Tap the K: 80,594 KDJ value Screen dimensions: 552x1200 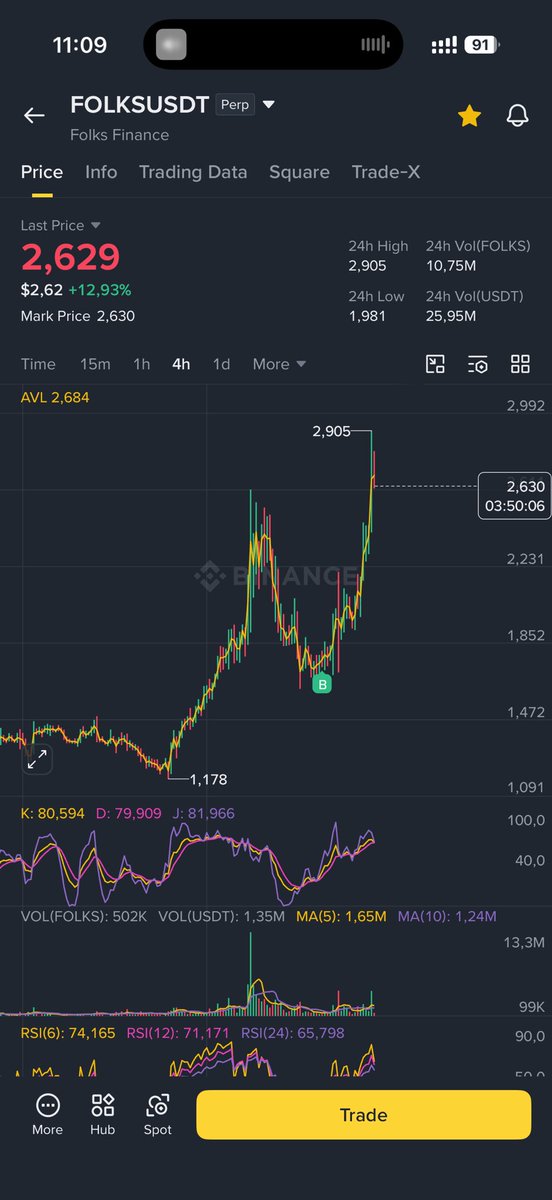(x=52, y=813)
